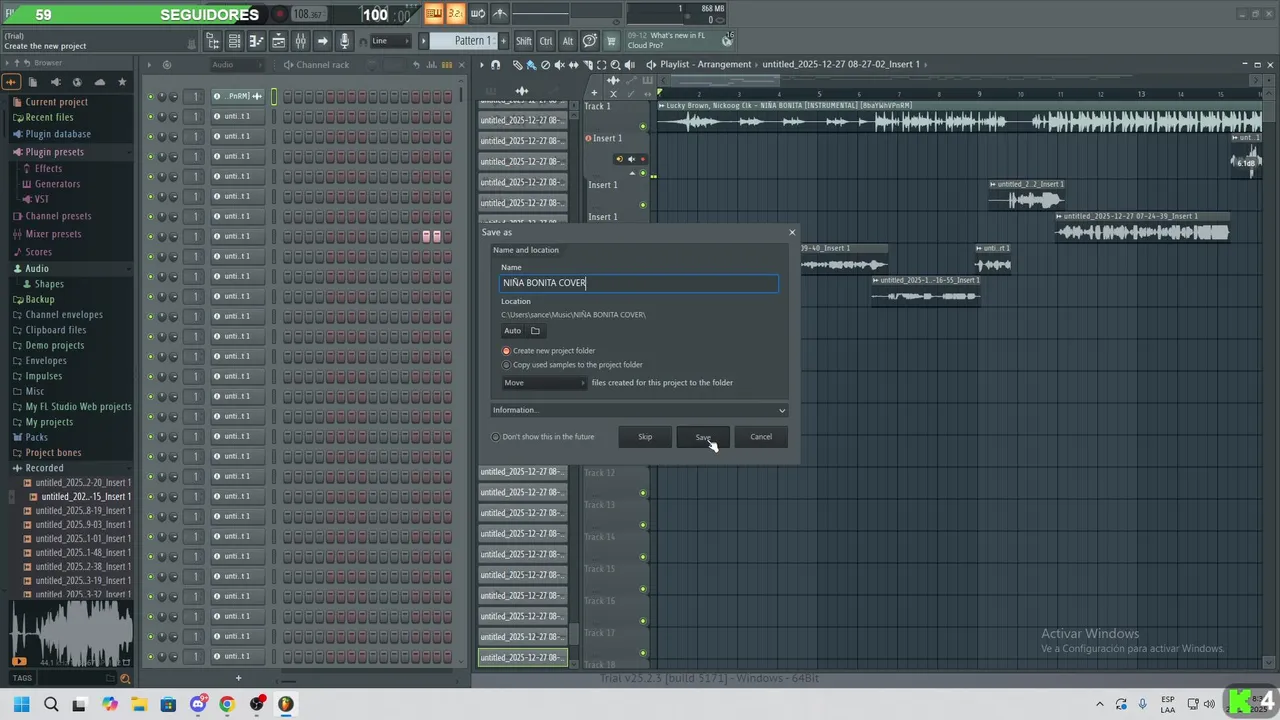Toggle Don't show this in the future

coord(495,437)
